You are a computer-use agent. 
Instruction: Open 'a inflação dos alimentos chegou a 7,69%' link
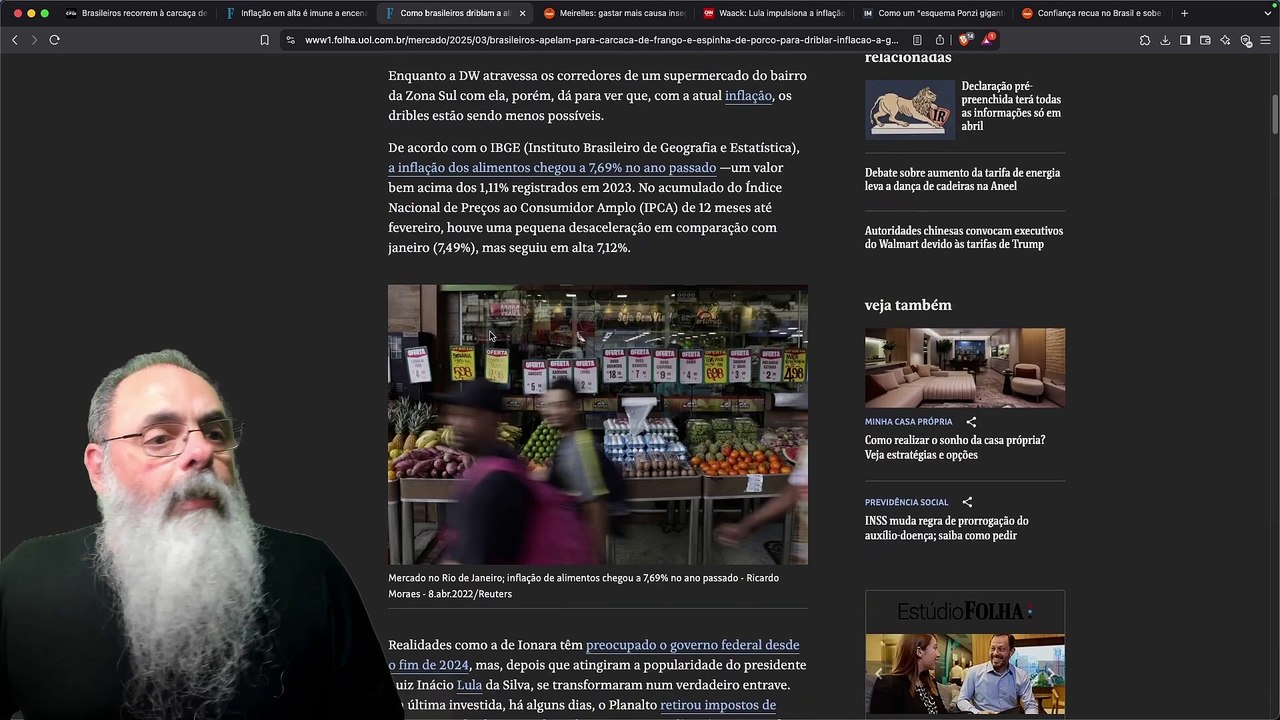pyautogui.click(x=552, y=168)
